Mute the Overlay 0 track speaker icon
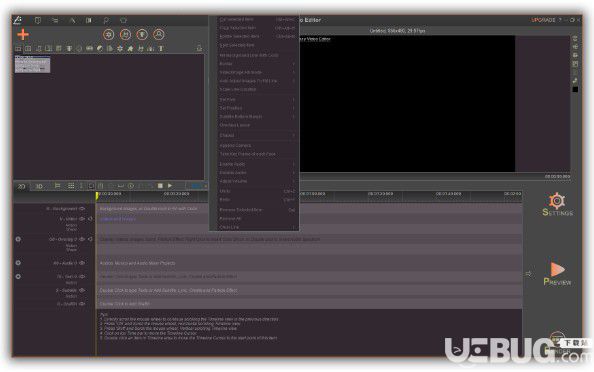The height and width of the screenshot is (372, 594). point(91,239)
